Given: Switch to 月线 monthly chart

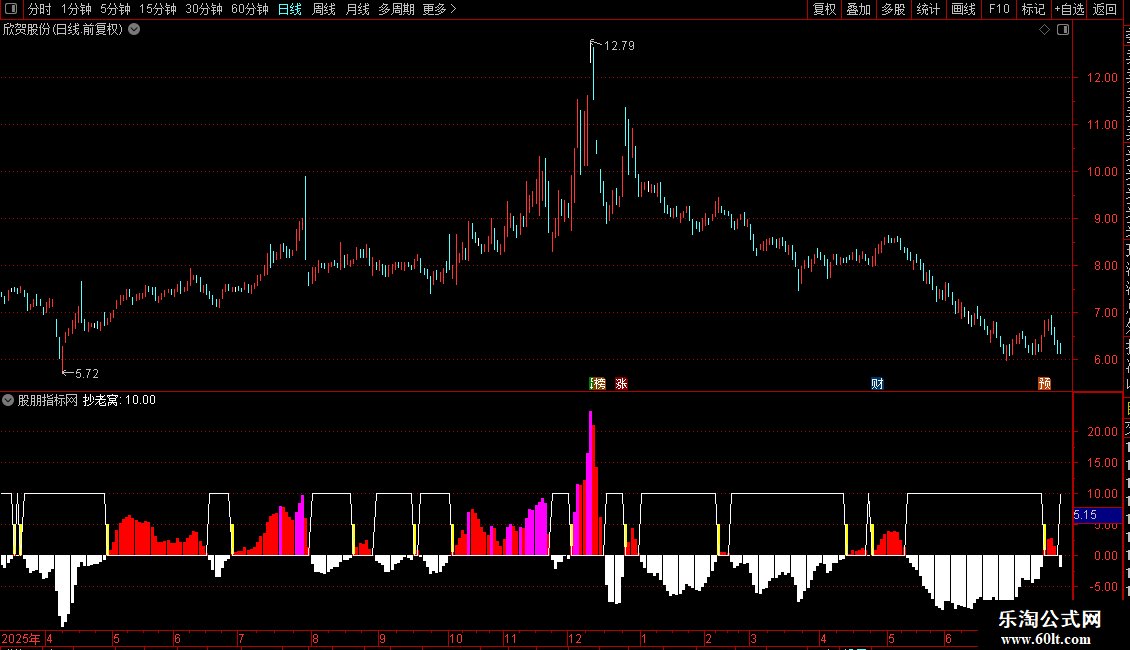Looking at the screenshot, I should click(x=357, y=9).
